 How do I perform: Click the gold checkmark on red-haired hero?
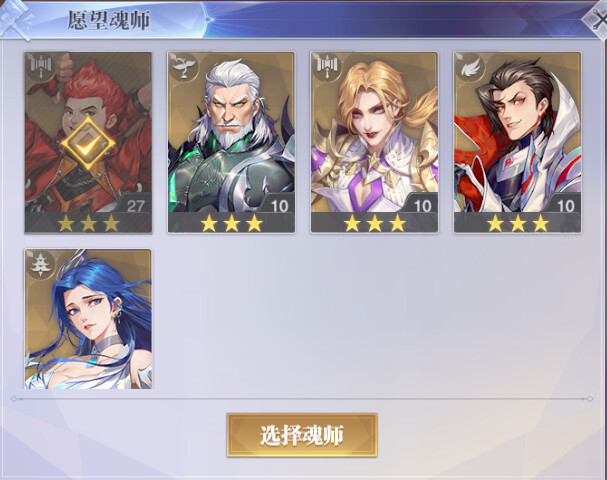click(x=88, y=144)
